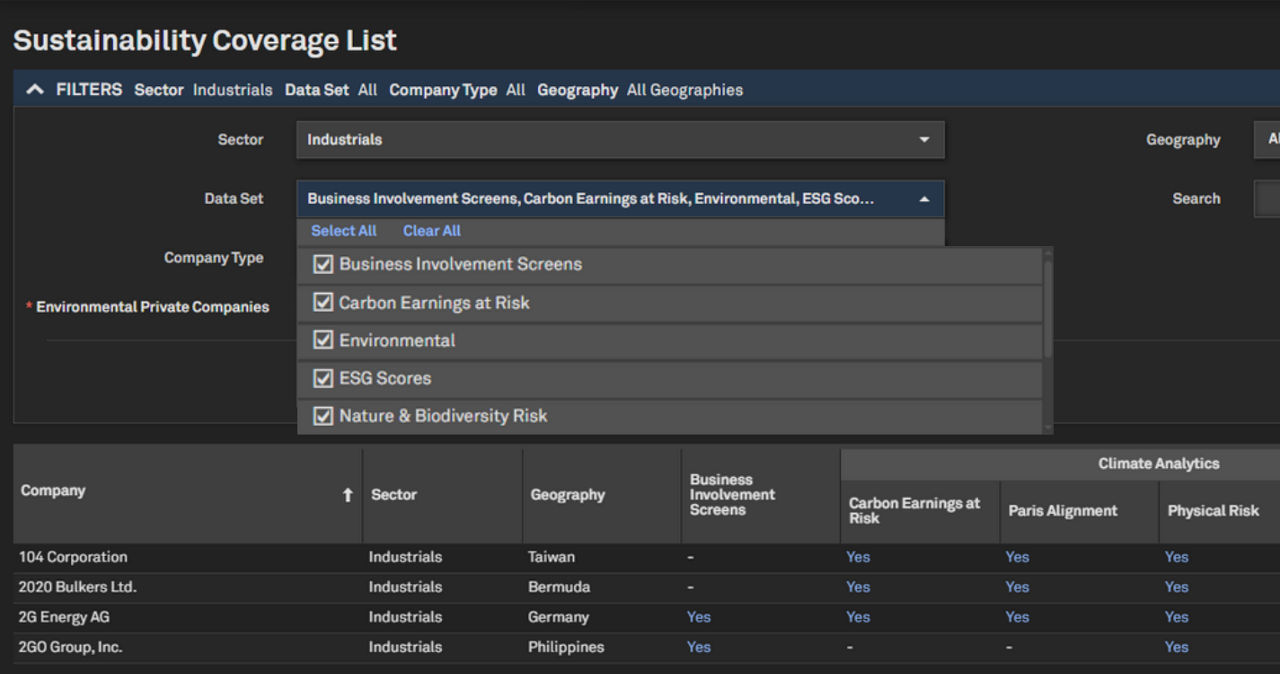This screenshot has width=1280, height=674.
Task: Open Carbon Earnings Yes link for 104 Corporation
Action: 858,557
